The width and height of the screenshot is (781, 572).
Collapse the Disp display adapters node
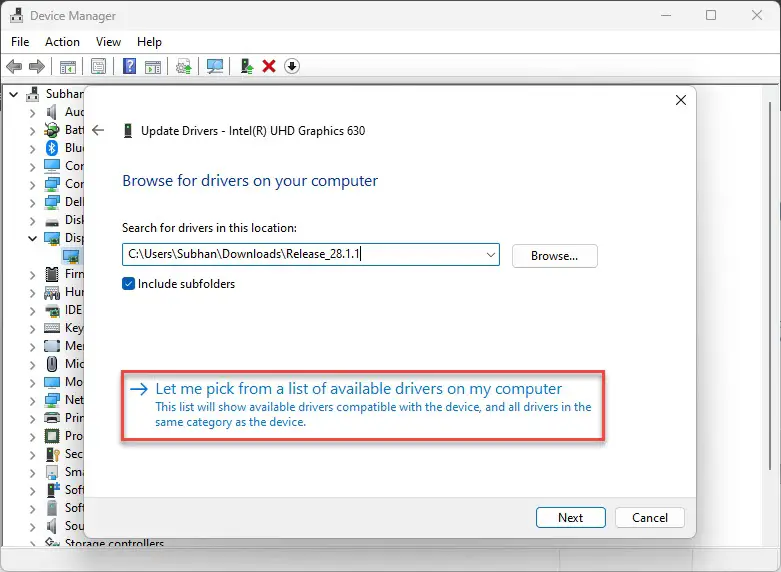pos(32,238)
